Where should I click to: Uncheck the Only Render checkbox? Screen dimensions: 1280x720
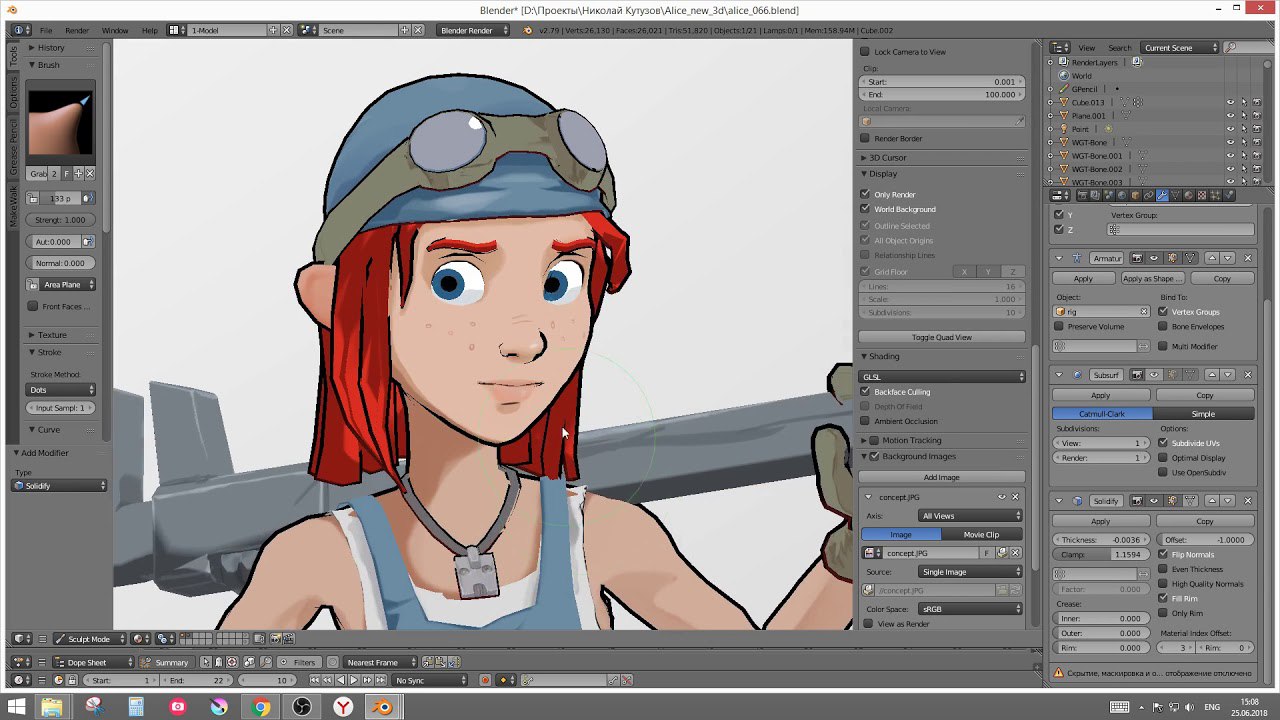865,194
